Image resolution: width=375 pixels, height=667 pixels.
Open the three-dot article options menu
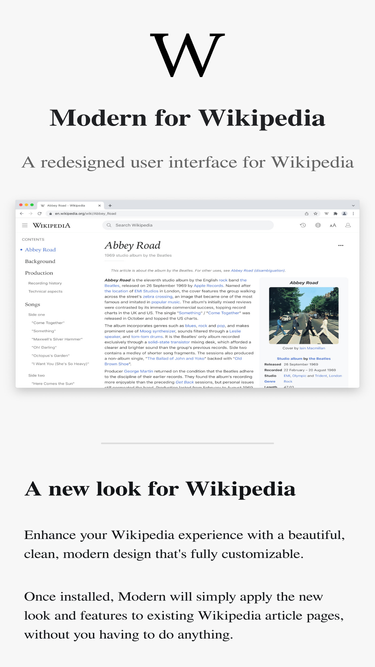(x=341, y=245)
